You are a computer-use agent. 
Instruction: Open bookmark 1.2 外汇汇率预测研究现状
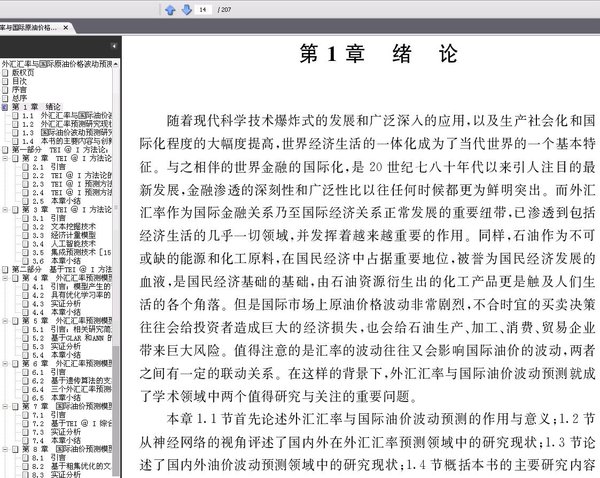point(67,124)
